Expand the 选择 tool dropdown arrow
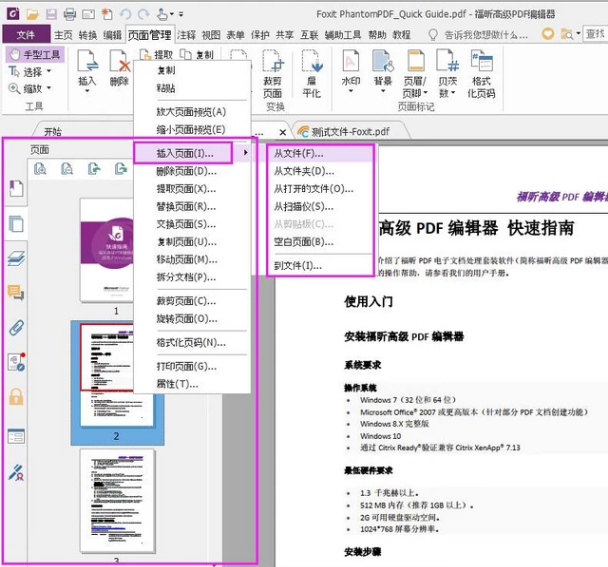Viewport: 608px width, 567px height. pyautogui.click(x=49, y=71)
